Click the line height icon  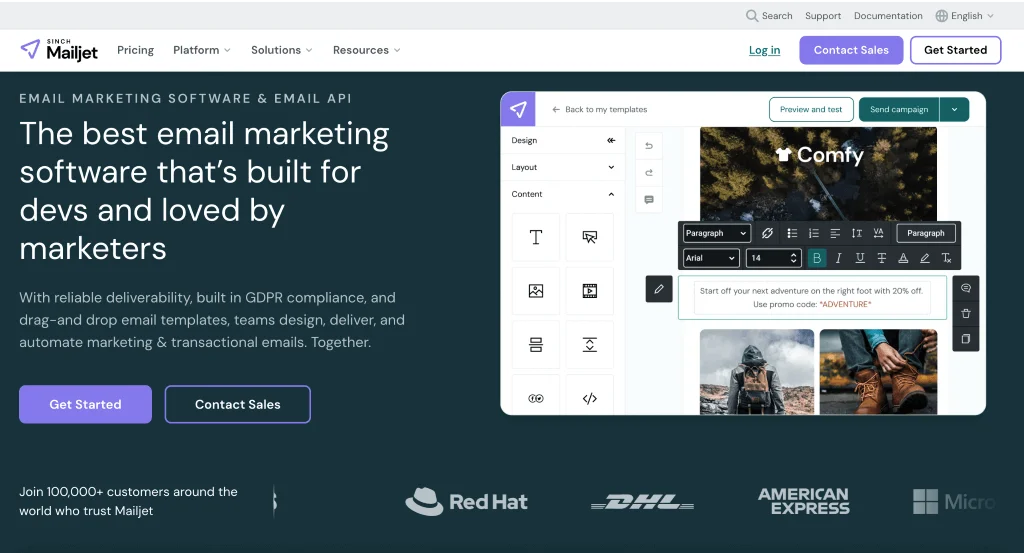[x=856, y=233]
